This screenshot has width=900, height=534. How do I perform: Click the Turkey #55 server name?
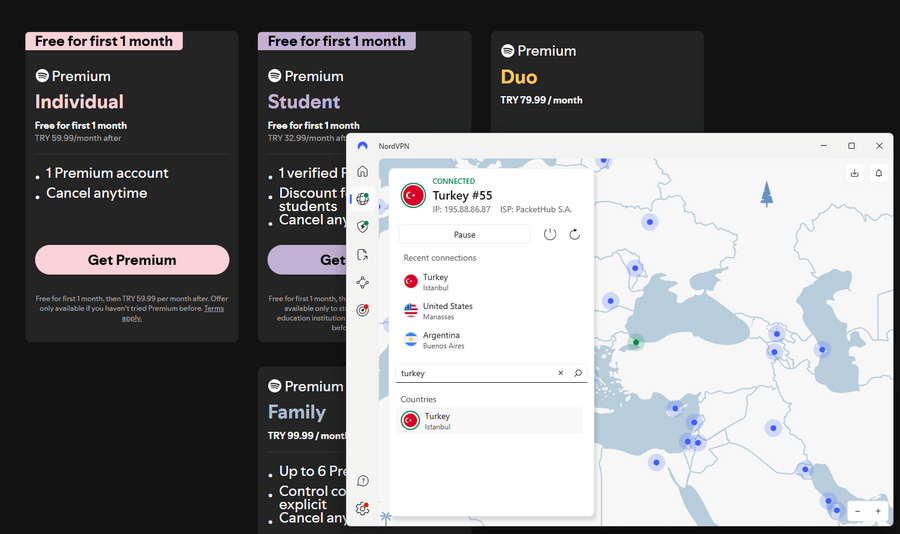click(x=462, y=195)
